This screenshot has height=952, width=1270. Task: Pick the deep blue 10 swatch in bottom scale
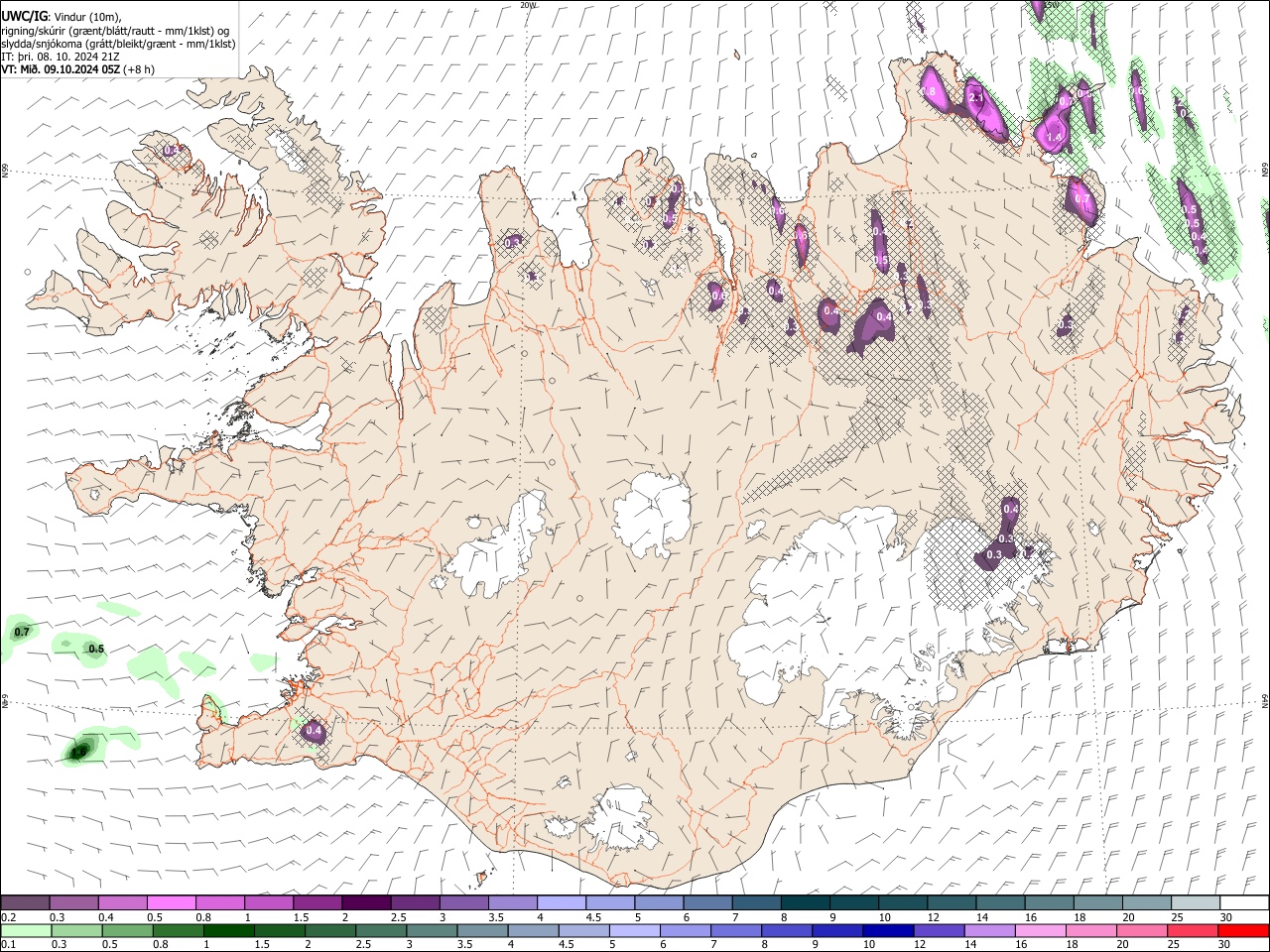[887, 930]
